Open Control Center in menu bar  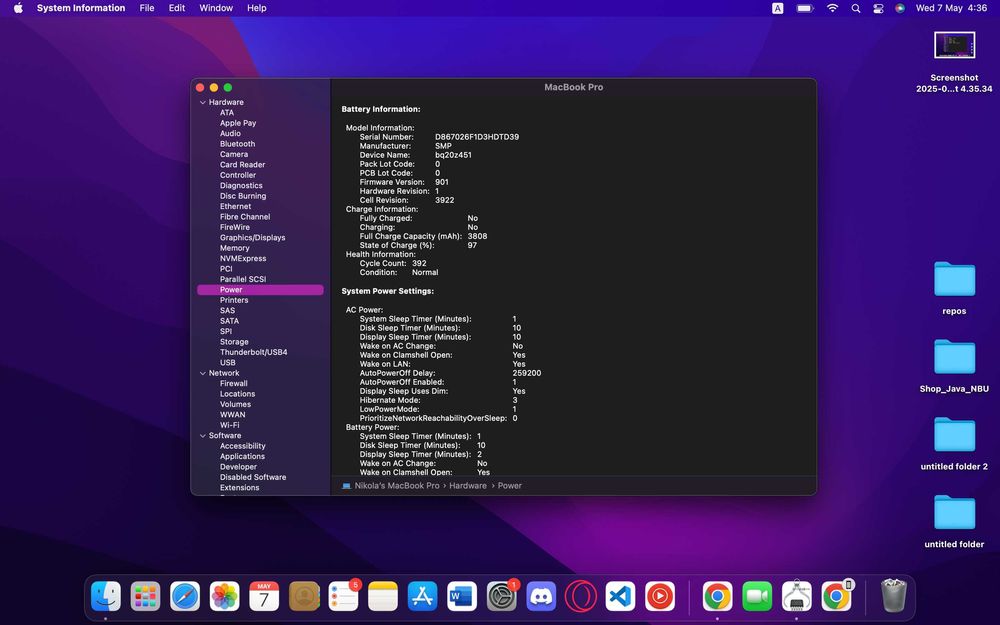point(878,8)
